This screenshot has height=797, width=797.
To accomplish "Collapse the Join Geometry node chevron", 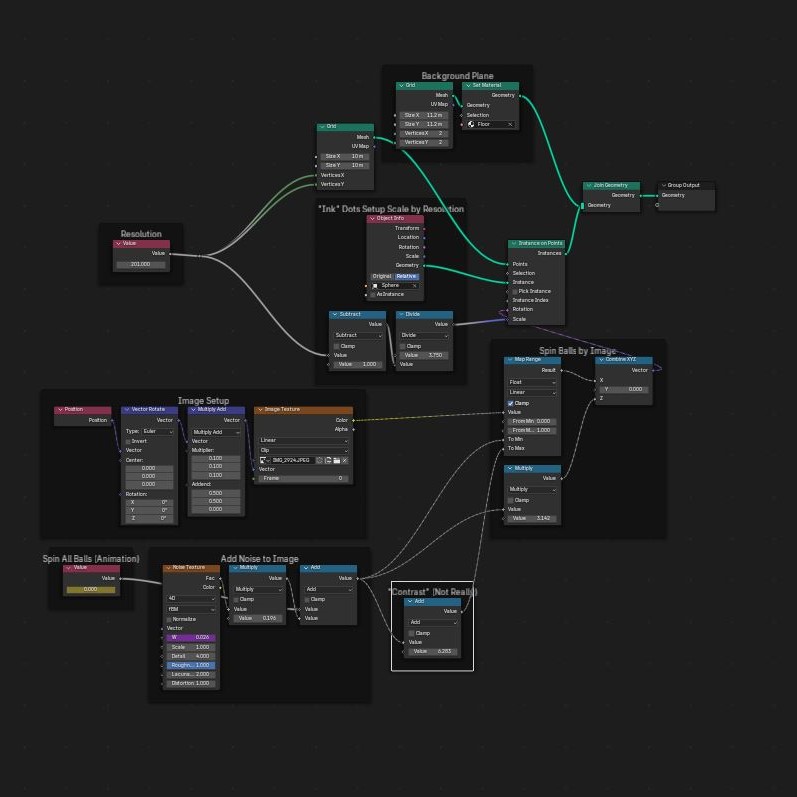I will [589, 186].
